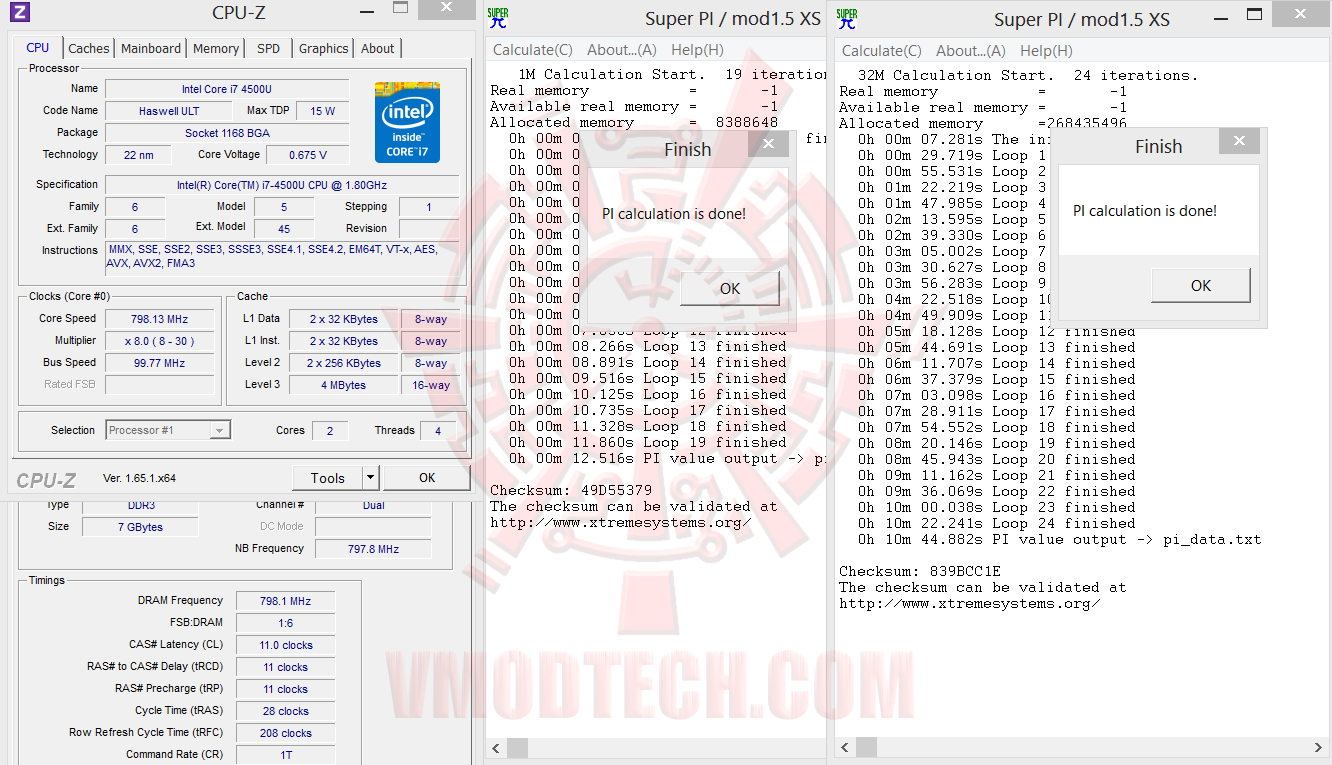
Task: Click the Cores value '2'
Action: click(x=329, y=431)
